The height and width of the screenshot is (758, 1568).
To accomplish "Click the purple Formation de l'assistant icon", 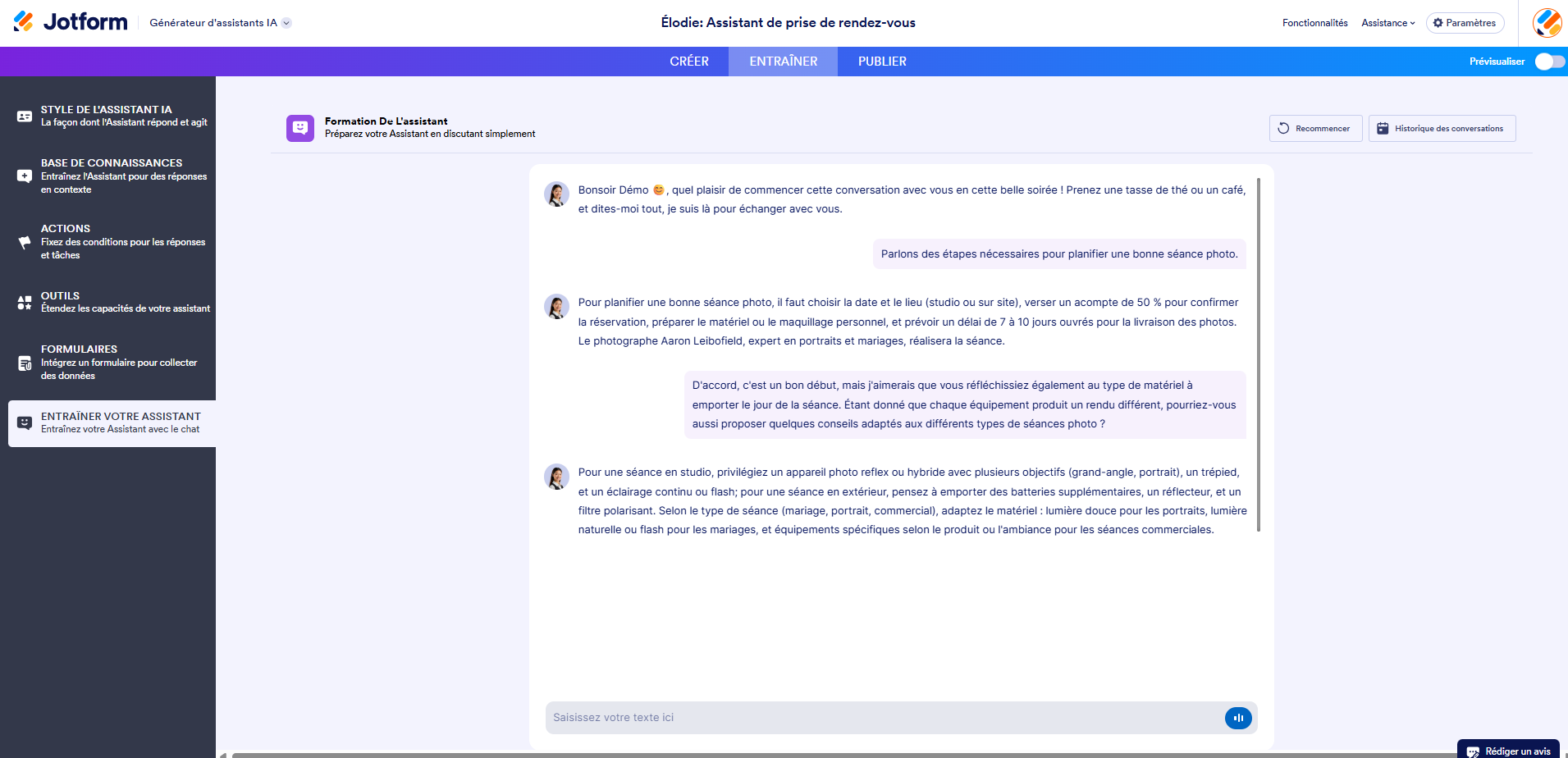I will click(300, 128).
